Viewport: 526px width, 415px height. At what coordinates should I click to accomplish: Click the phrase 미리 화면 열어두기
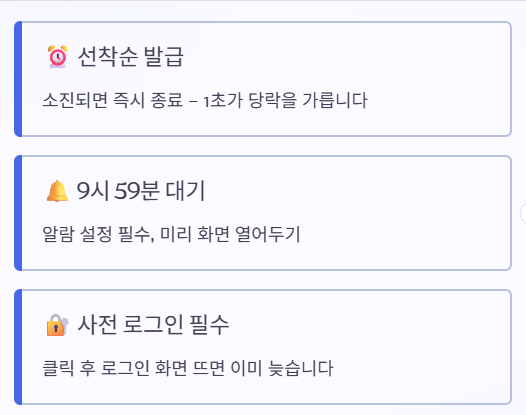(x=230, y=234)
